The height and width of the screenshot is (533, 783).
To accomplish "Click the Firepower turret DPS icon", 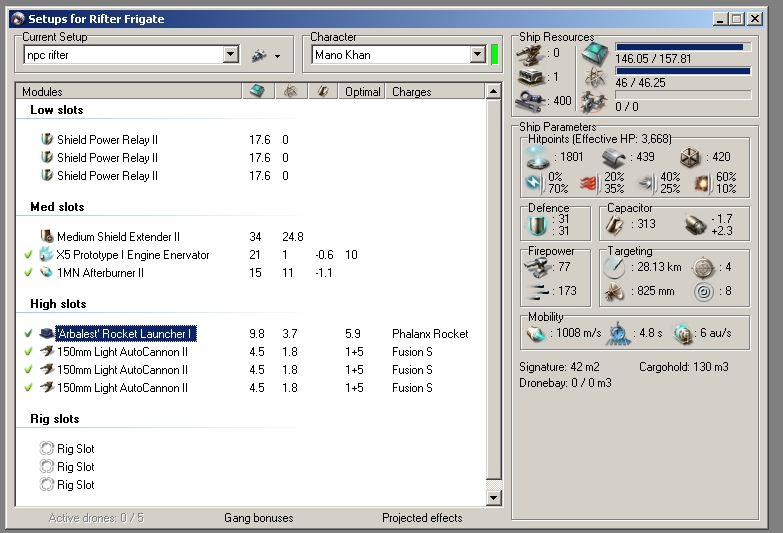I will (x=537, y=267).
